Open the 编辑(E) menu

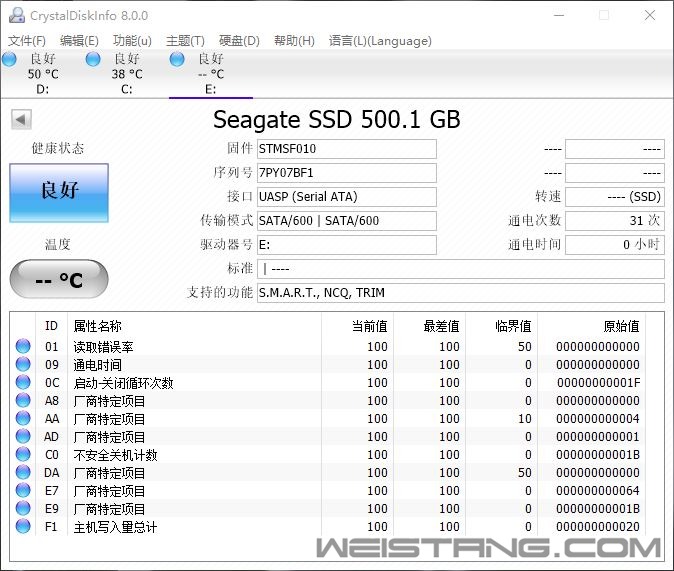(79, 41)
